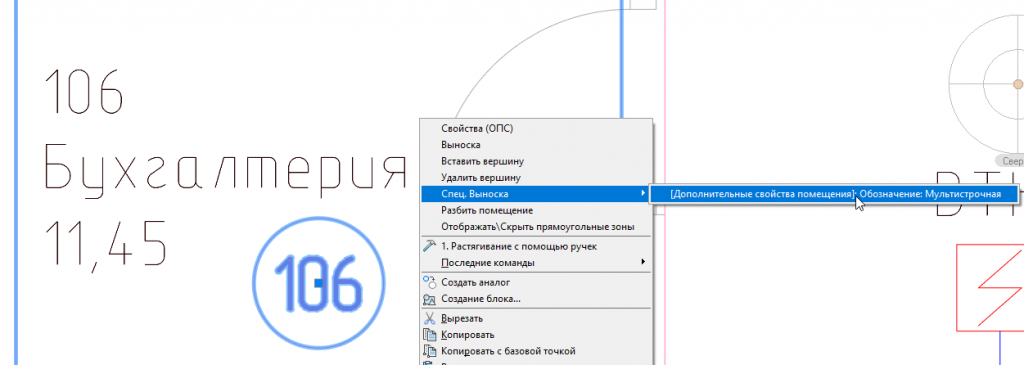This screenshot has height=365, width=1024.
Task: Select the circled 106 room marker
Action: click(319, 283)
